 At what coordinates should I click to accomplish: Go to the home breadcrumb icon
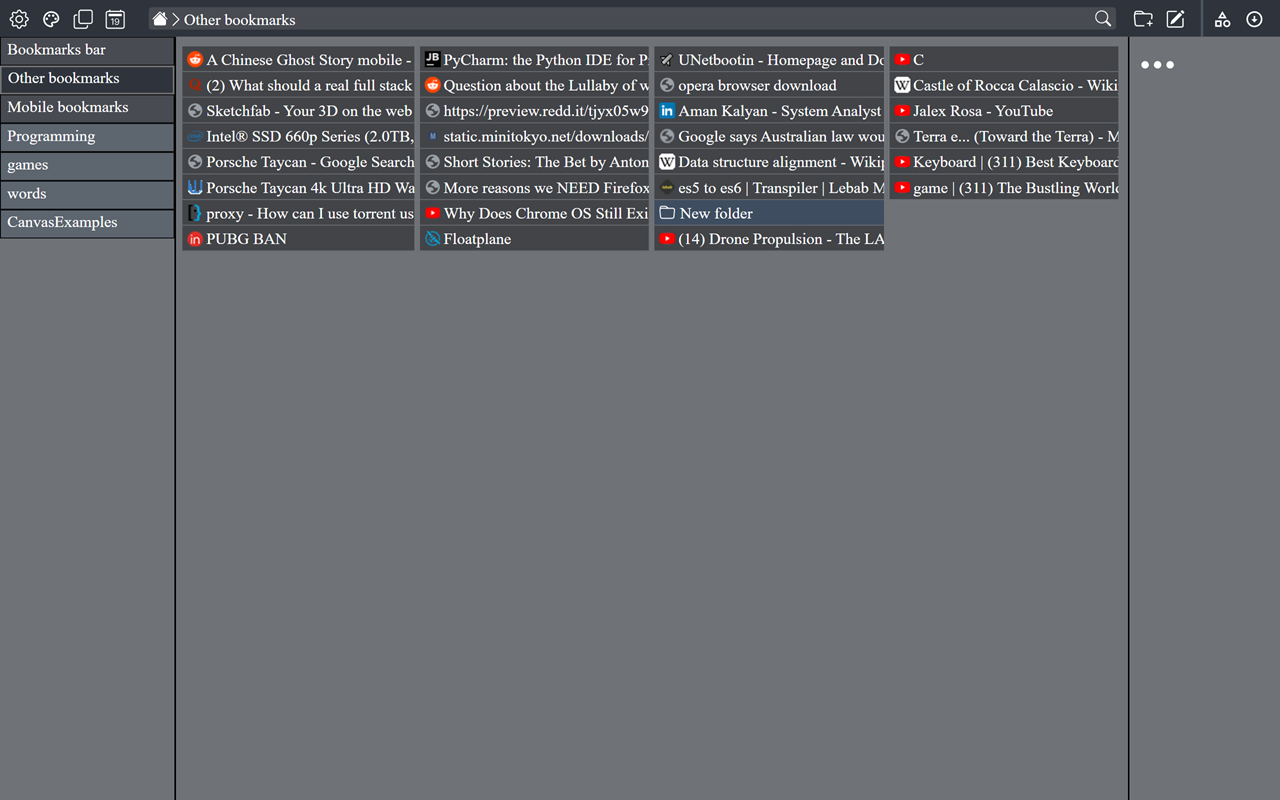click(x=159, y=19)
